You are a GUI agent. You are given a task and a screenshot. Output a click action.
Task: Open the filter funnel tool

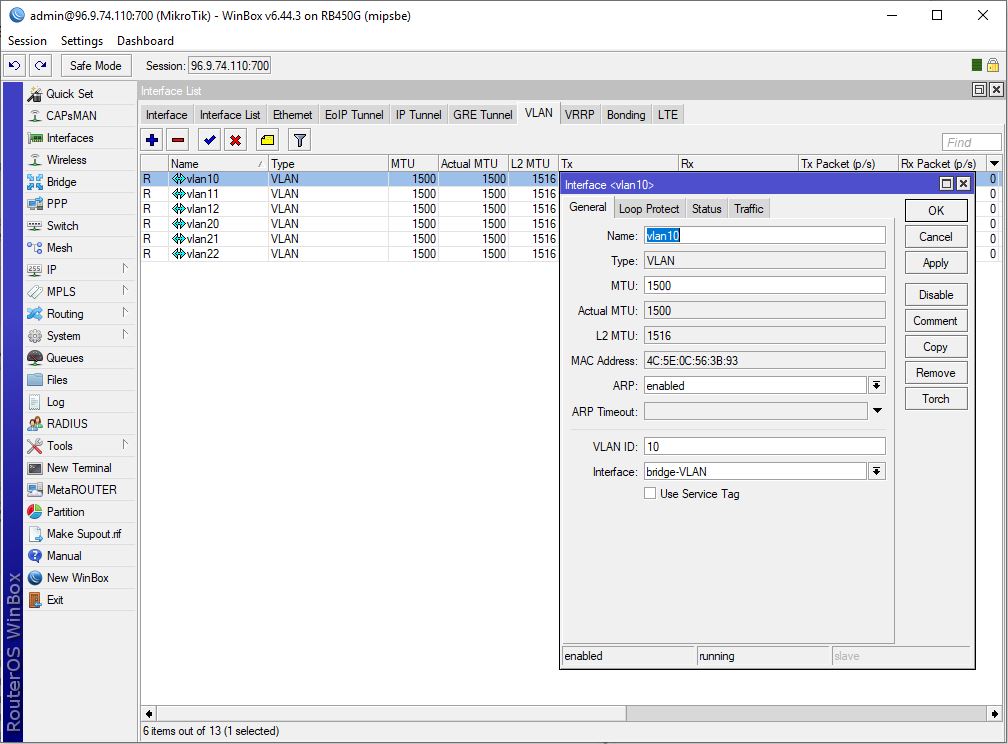tap(300, 140)
